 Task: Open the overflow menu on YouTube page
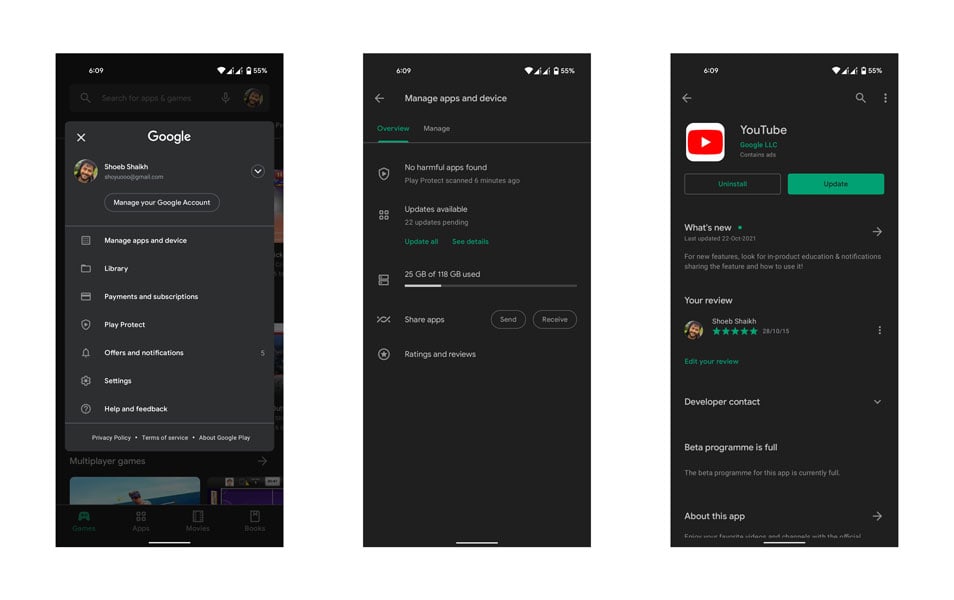point(885,98)
